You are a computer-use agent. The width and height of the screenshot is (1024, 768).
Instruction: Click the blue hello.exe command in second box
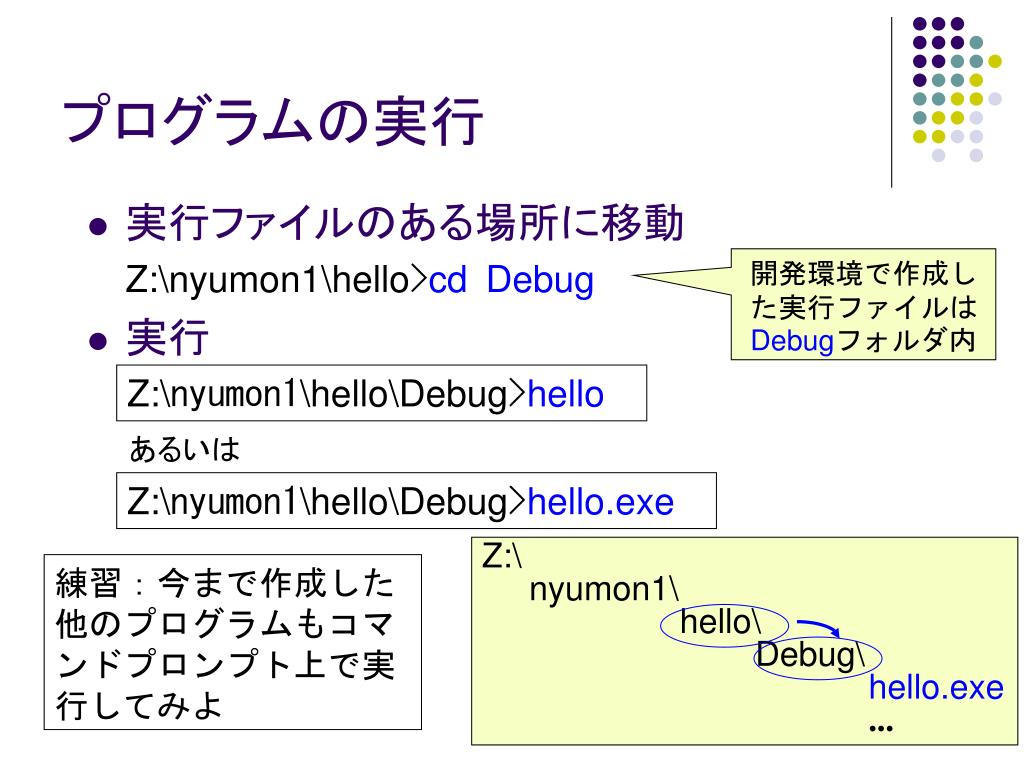point(601,502)
